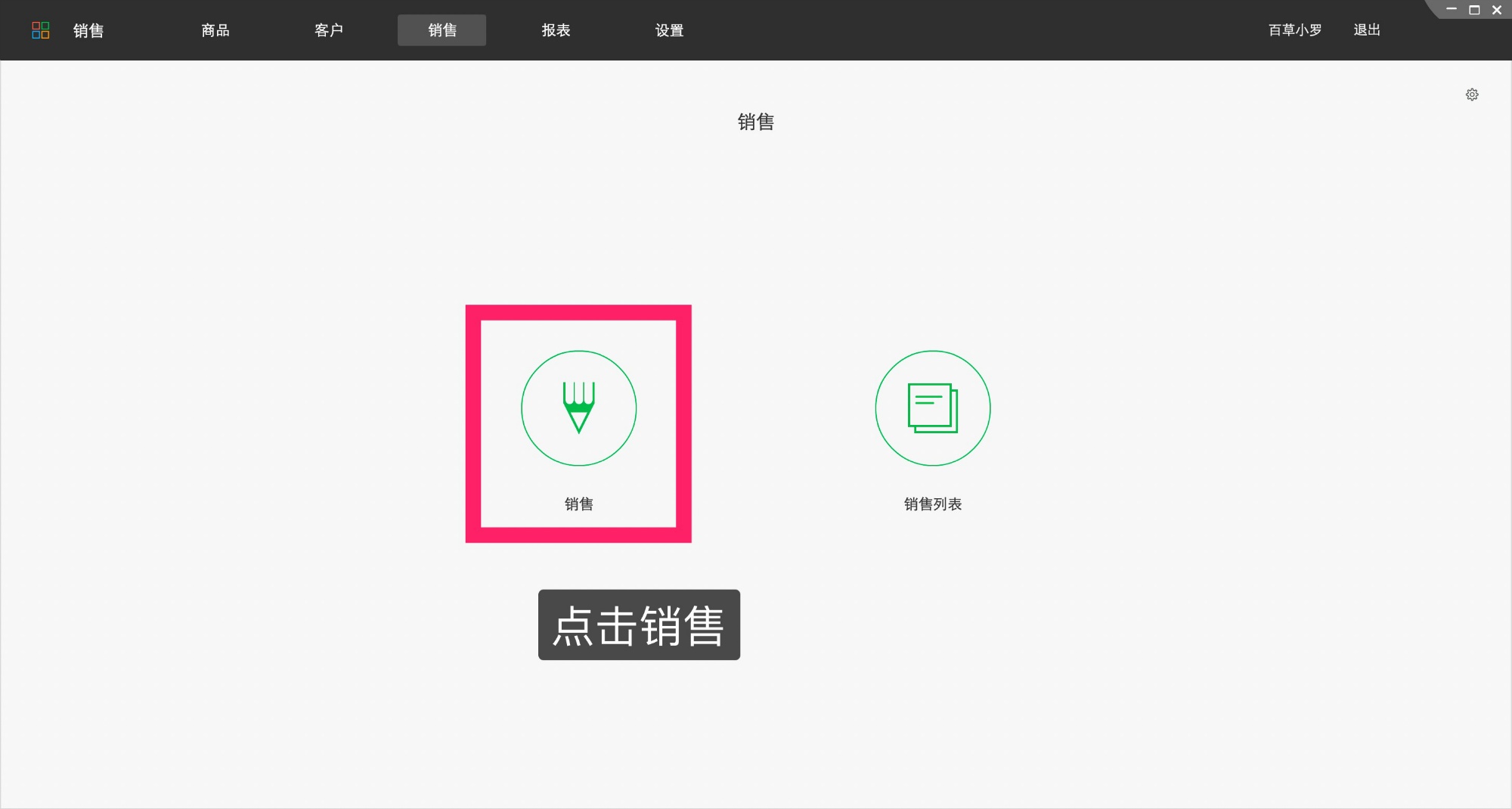The width and height of the screenshot is (1512, 809).
Task: Open the pencil sale-entry icon
Action: [x=578, y=408]
